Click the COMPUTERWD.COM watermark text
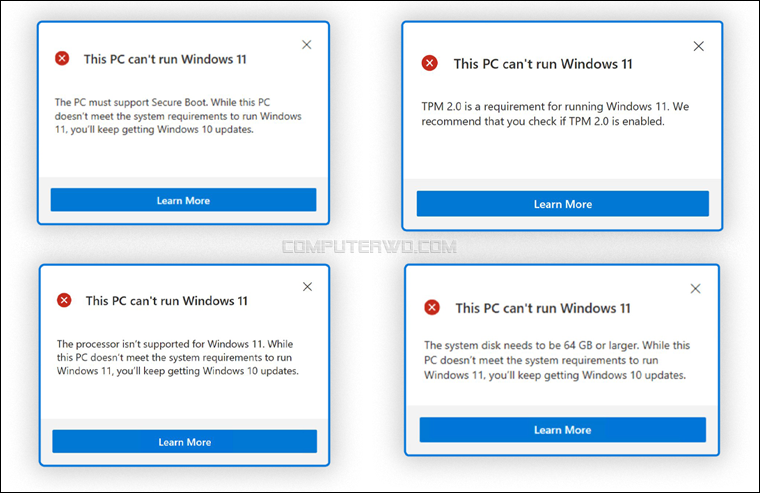Viewport: 760px width, 493px height. click(x=369, y=247)
